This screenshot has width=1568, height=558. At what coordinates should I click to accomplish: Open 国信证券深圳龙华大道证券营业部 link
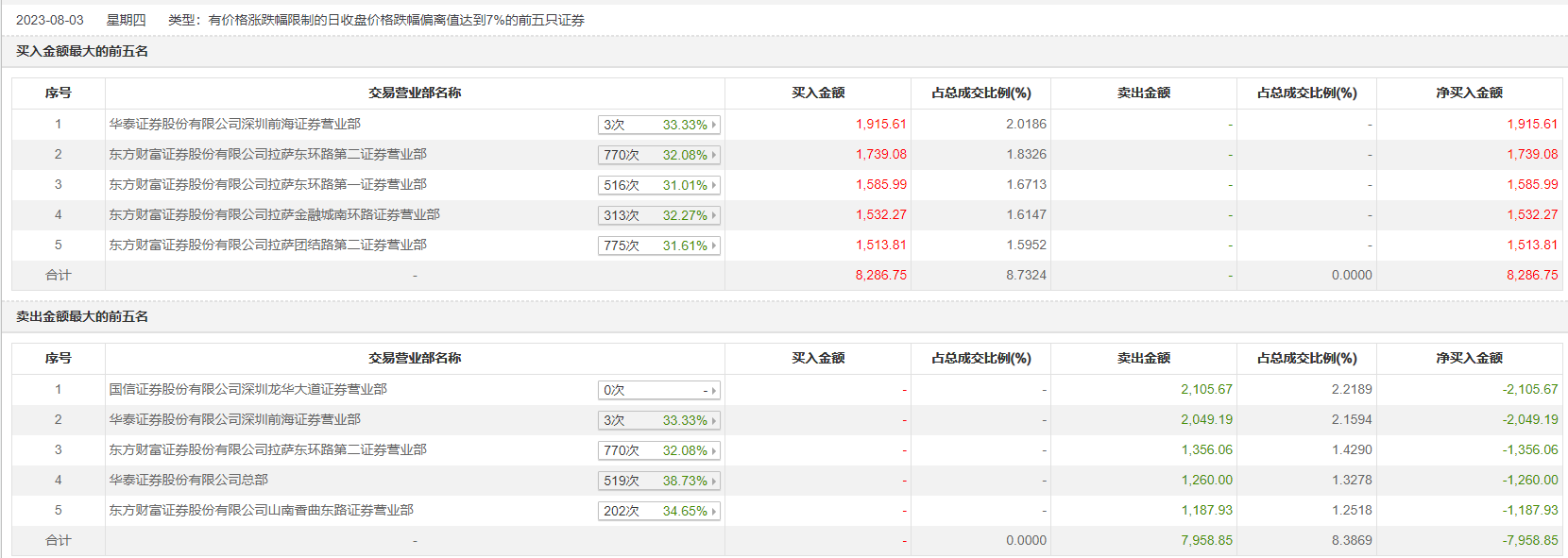[247, 389]
